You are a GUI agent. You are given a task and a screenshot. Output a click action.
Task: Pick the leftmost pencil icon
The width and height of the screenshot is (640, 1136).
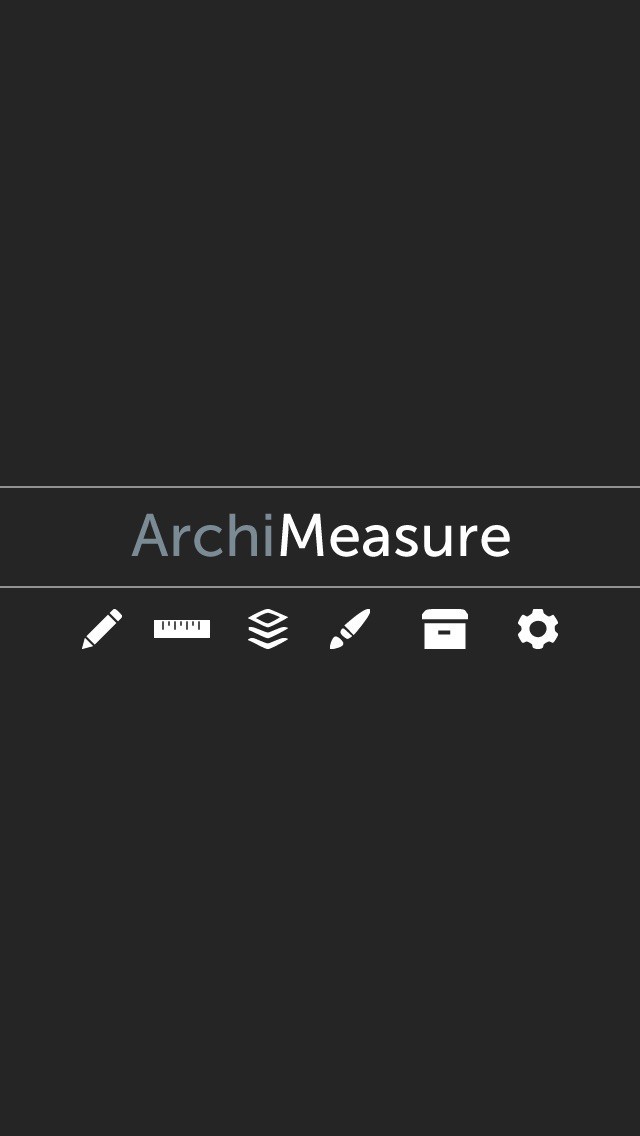[x=102, y=629]
